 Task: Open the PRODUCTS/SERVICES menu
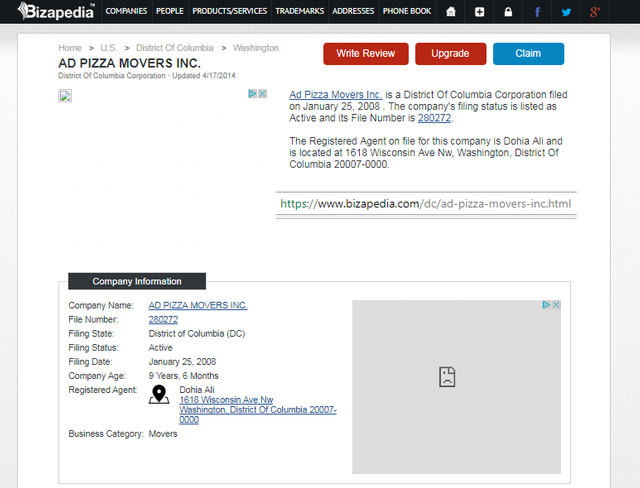click(229, 11)
